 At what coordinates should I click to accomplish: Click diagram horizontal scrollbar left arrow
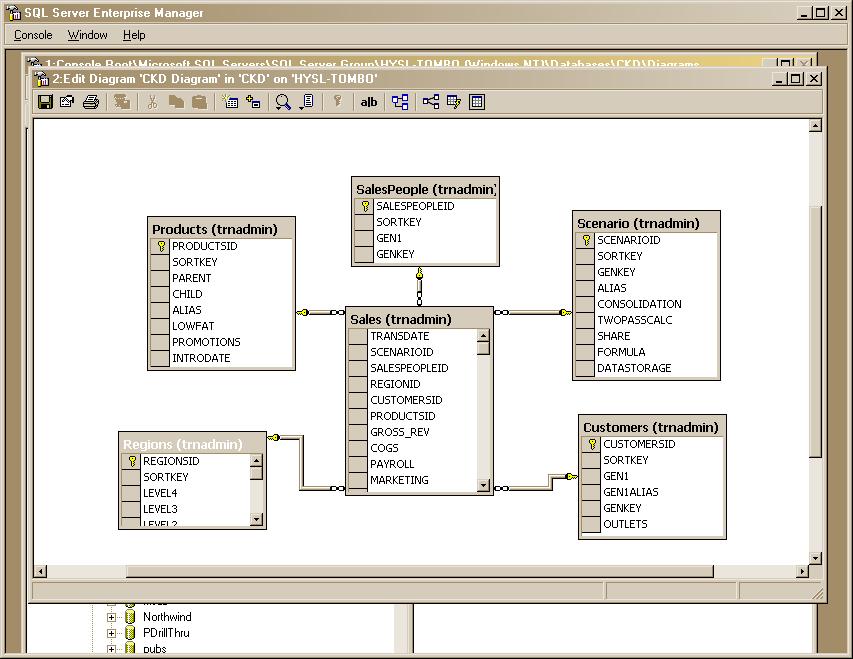tap(40, 571)
